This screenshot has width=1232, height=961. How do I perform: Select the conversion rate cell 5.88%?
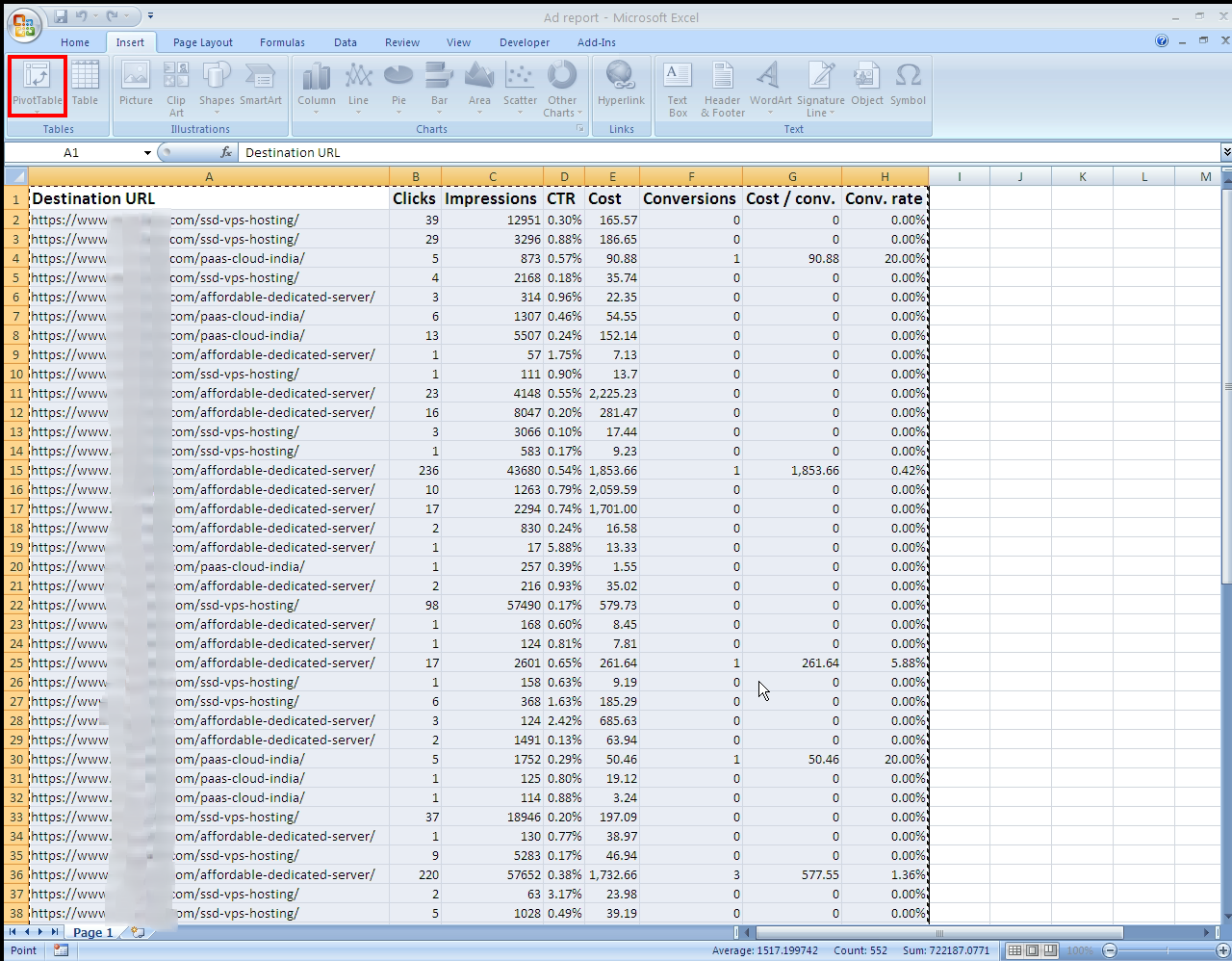point(885,662)
